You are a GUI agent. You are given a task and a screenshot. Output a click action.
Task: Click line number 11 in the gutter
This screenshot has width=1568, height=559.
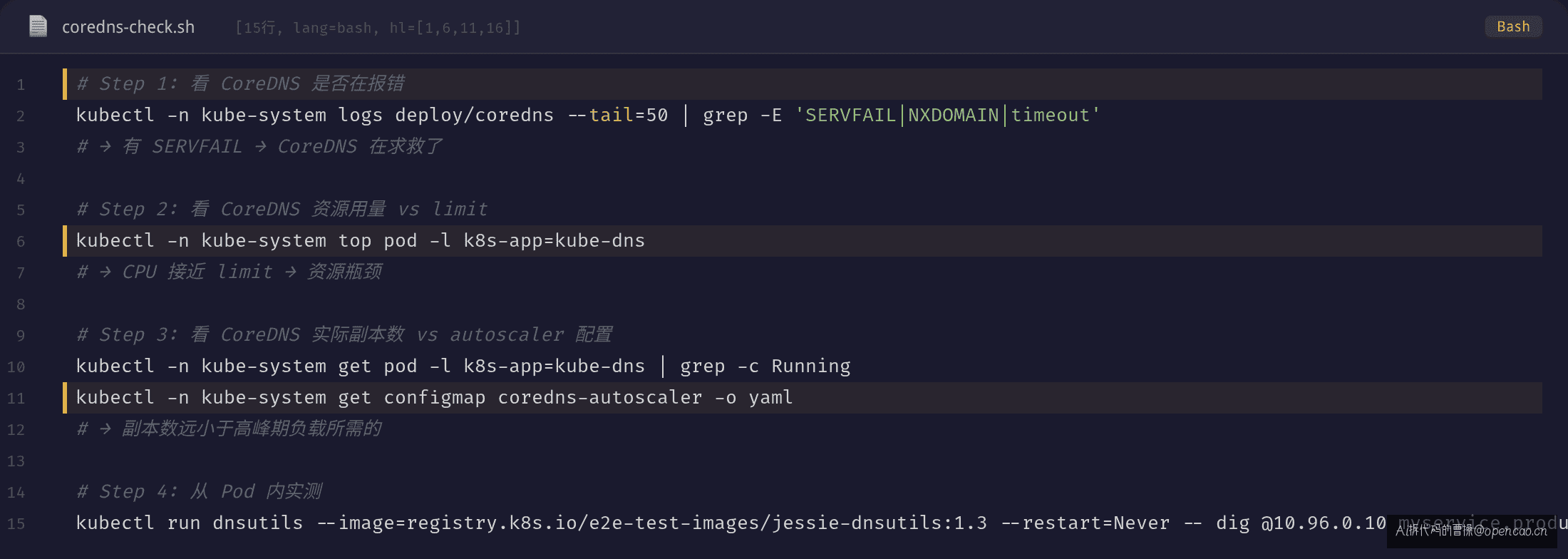coord(16,399)
